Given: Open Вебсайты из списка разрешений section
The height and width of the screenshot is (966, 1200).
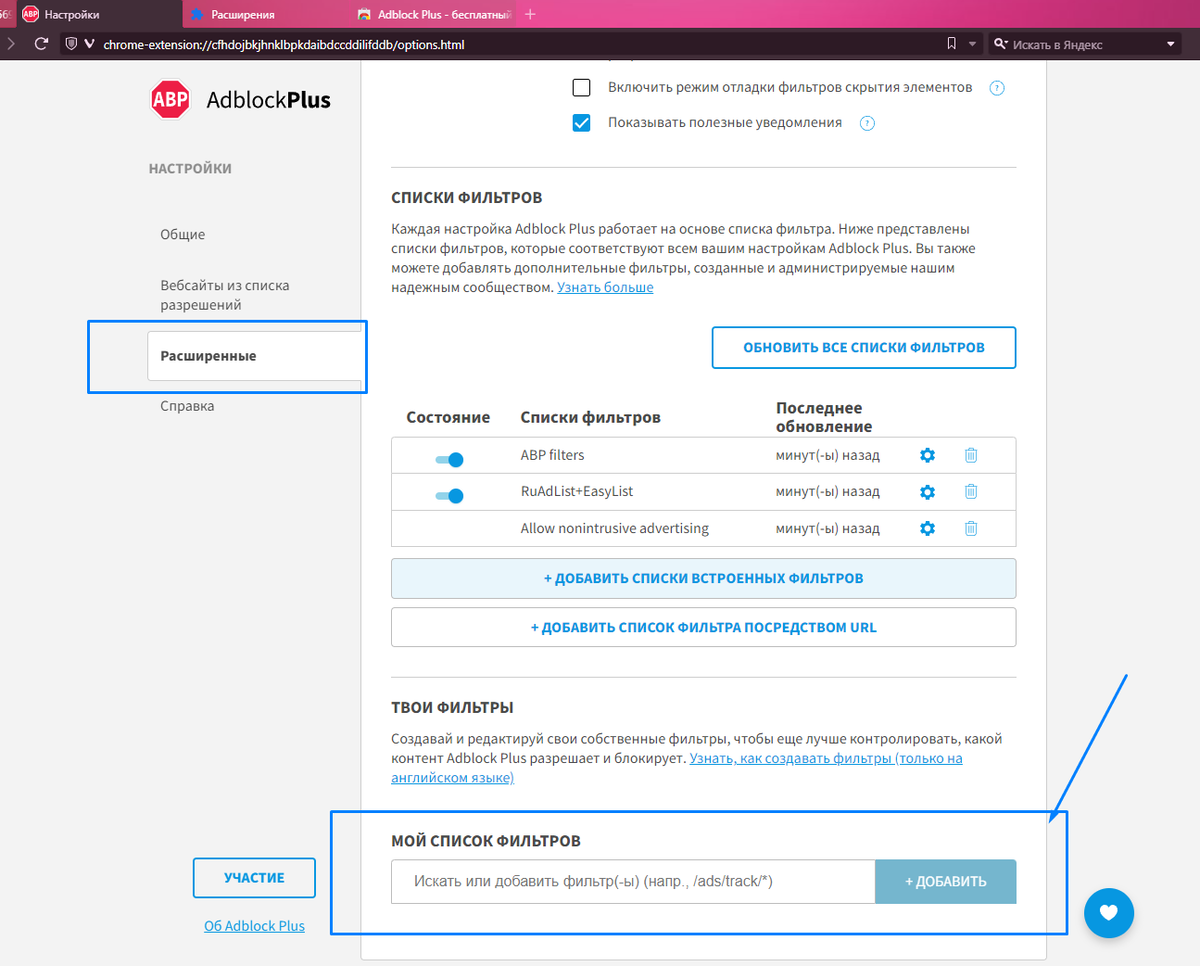Looking at the screenshot, I should [x=225, y=295].
